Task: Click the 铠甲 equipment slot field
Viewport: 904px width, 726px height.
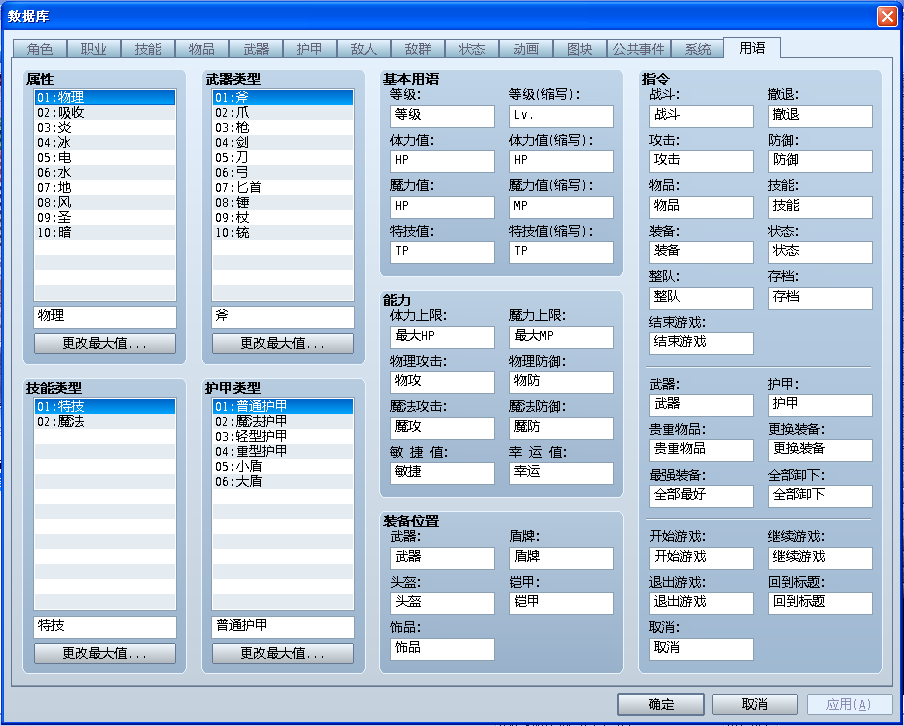Action: [x=562, y=604]
